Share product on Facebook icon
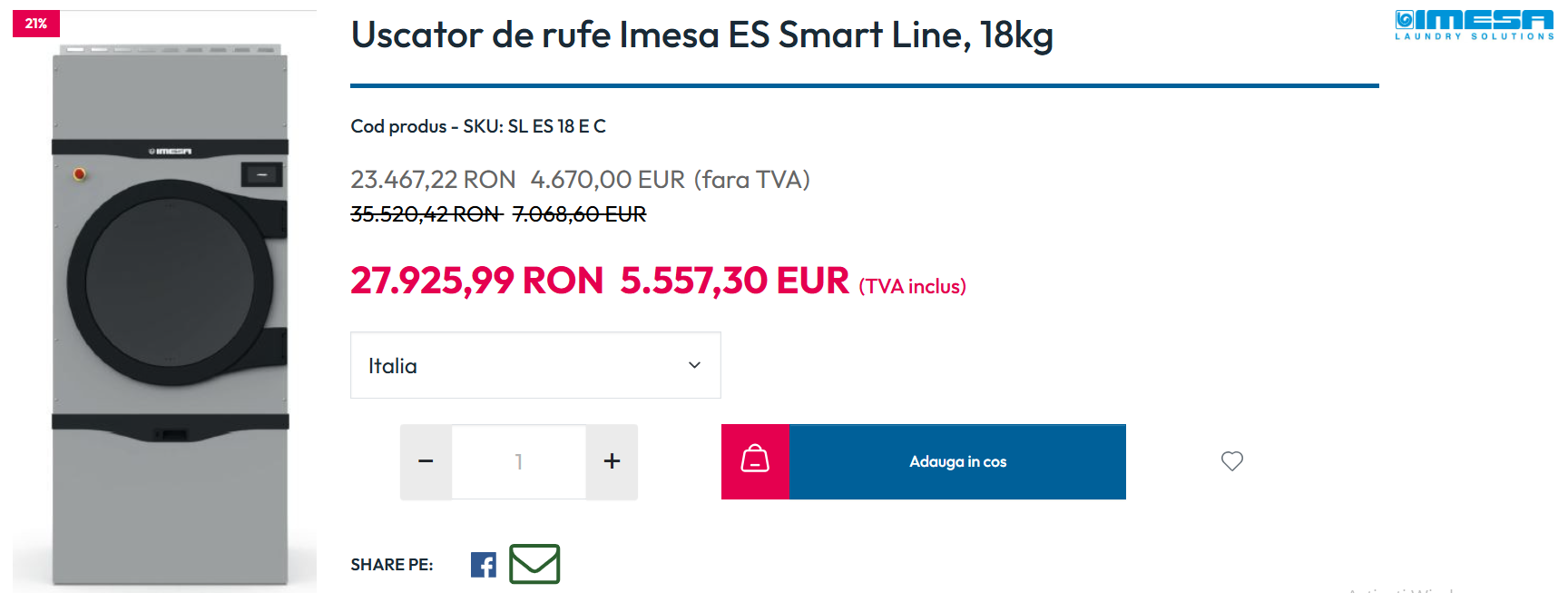Viewport: 1568px width, 593px height. coord(484,565)
